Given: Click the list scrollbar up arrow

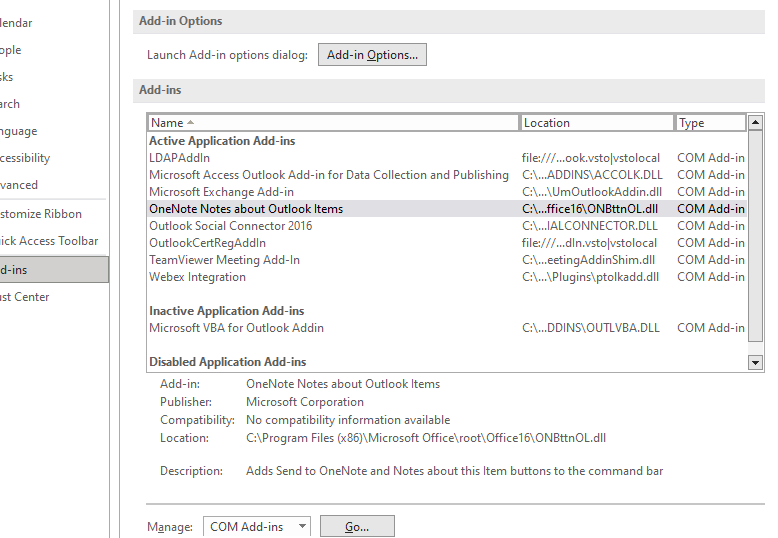Looking at the screenshot, I should [x=755, y=122].
